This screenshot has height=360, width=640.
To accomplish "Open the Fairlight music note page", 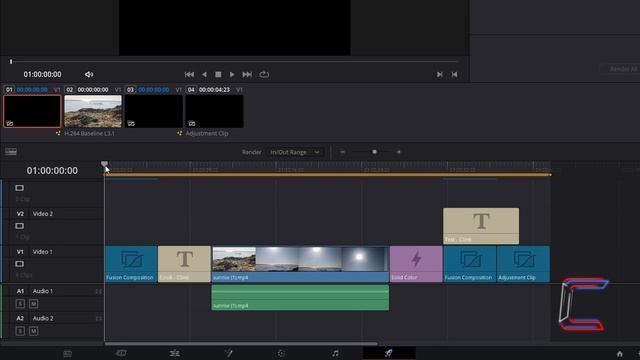I will 335,353.
